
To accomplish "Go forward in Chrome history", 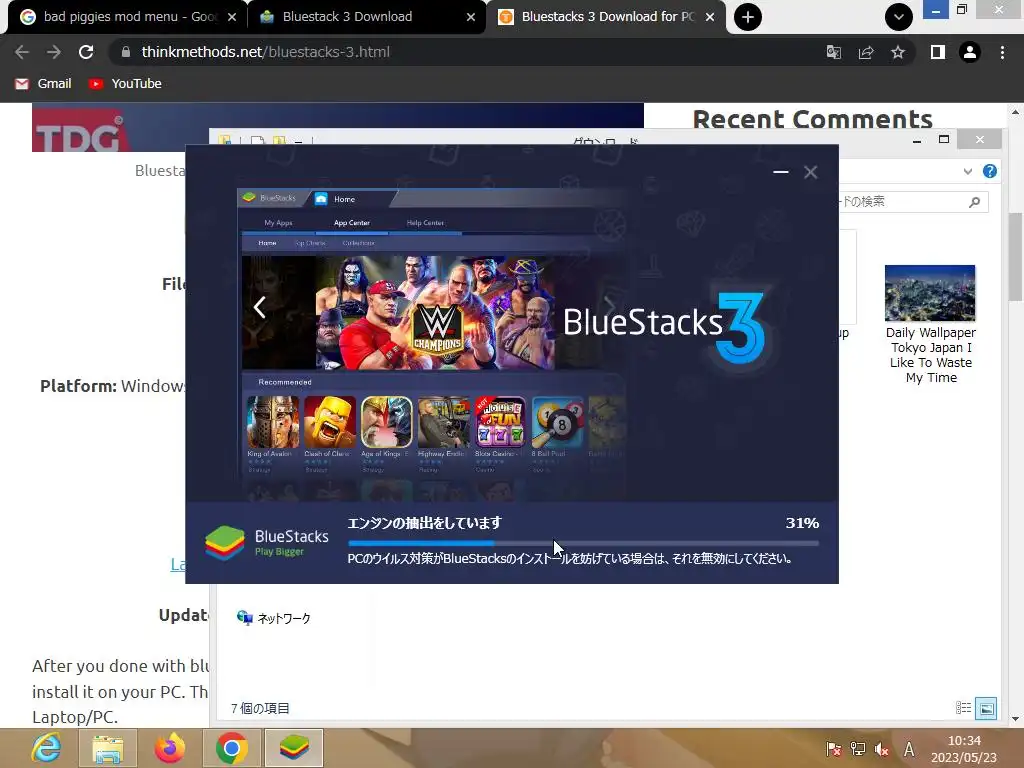I will coord(54,52).
